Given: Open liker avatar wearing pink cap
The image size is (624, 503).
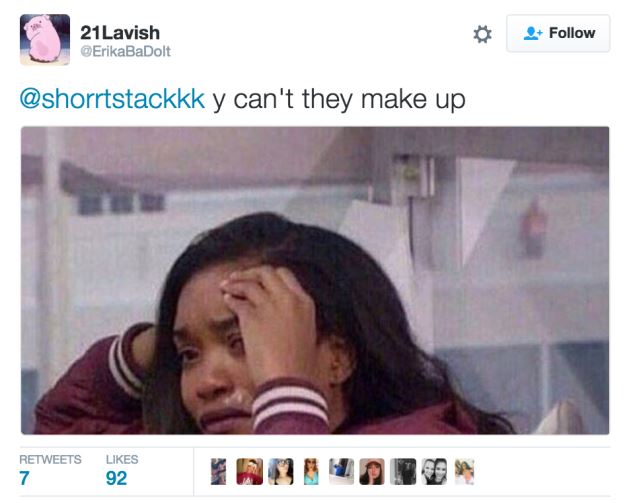Looking at the screenshot, I should pyautogui.click(x=372, y=472).
